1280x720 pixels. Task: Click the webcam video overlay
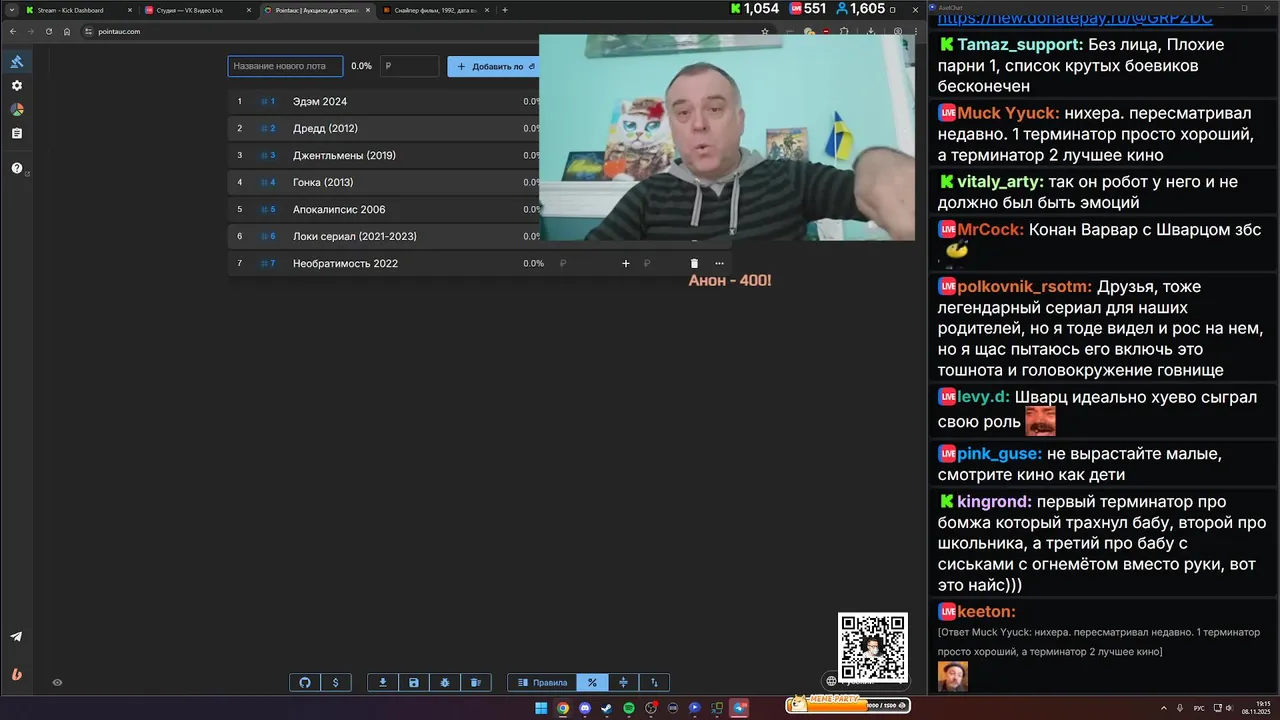[727, 138]
